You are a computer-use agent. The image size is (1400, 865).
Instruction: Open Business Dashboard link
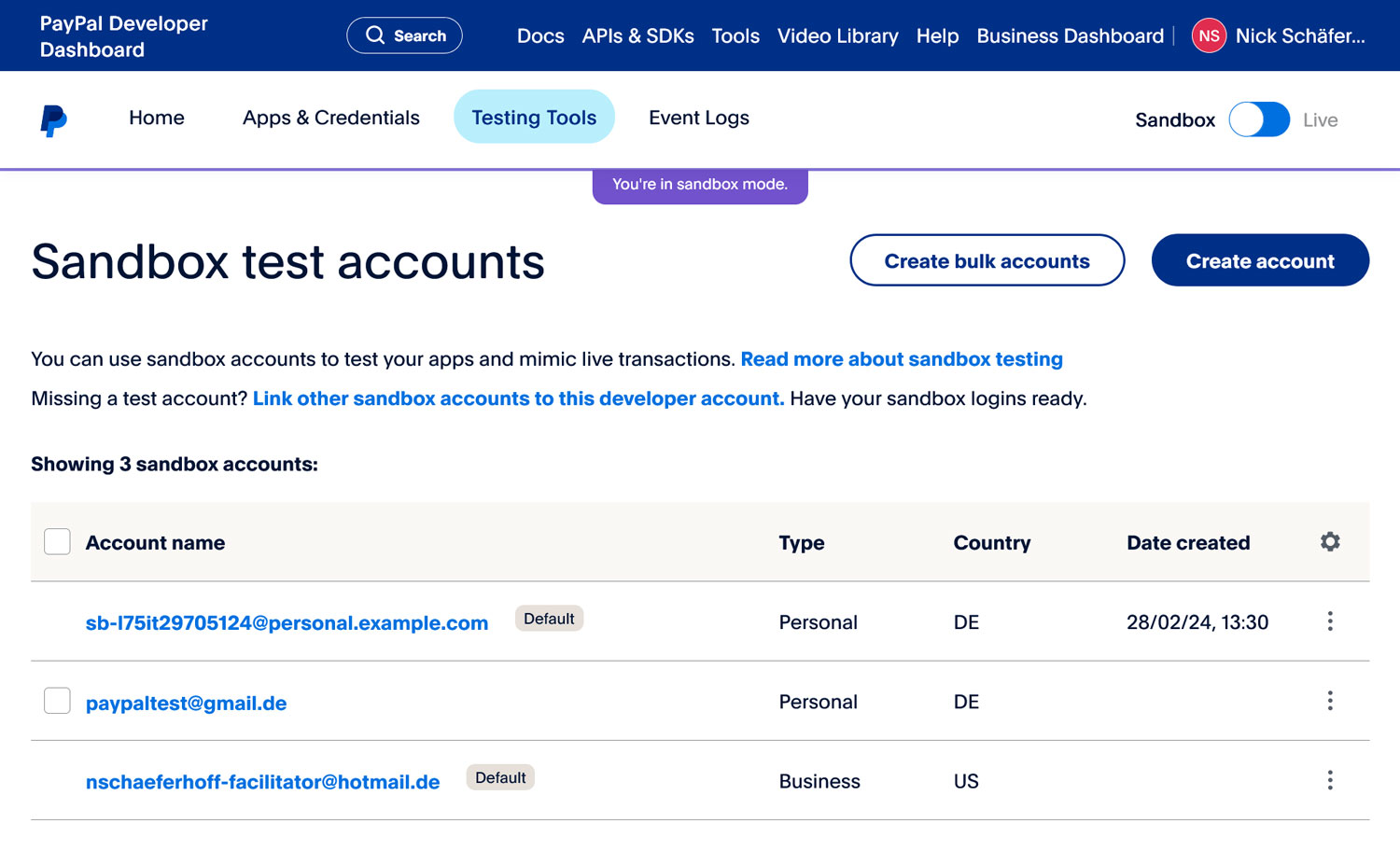[x=1070, y=35]
